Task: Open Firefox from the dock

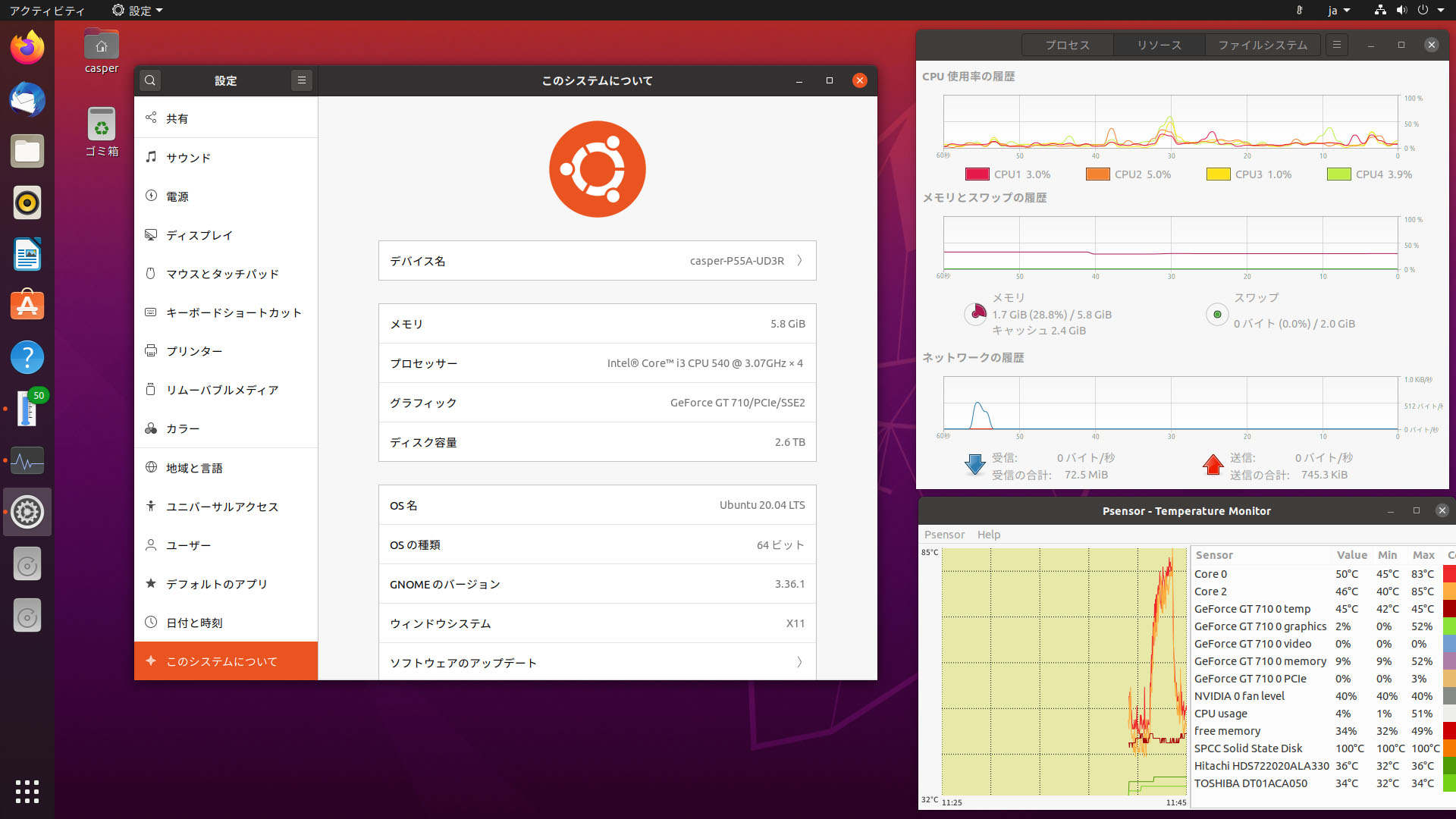Action: click(27, 49)
